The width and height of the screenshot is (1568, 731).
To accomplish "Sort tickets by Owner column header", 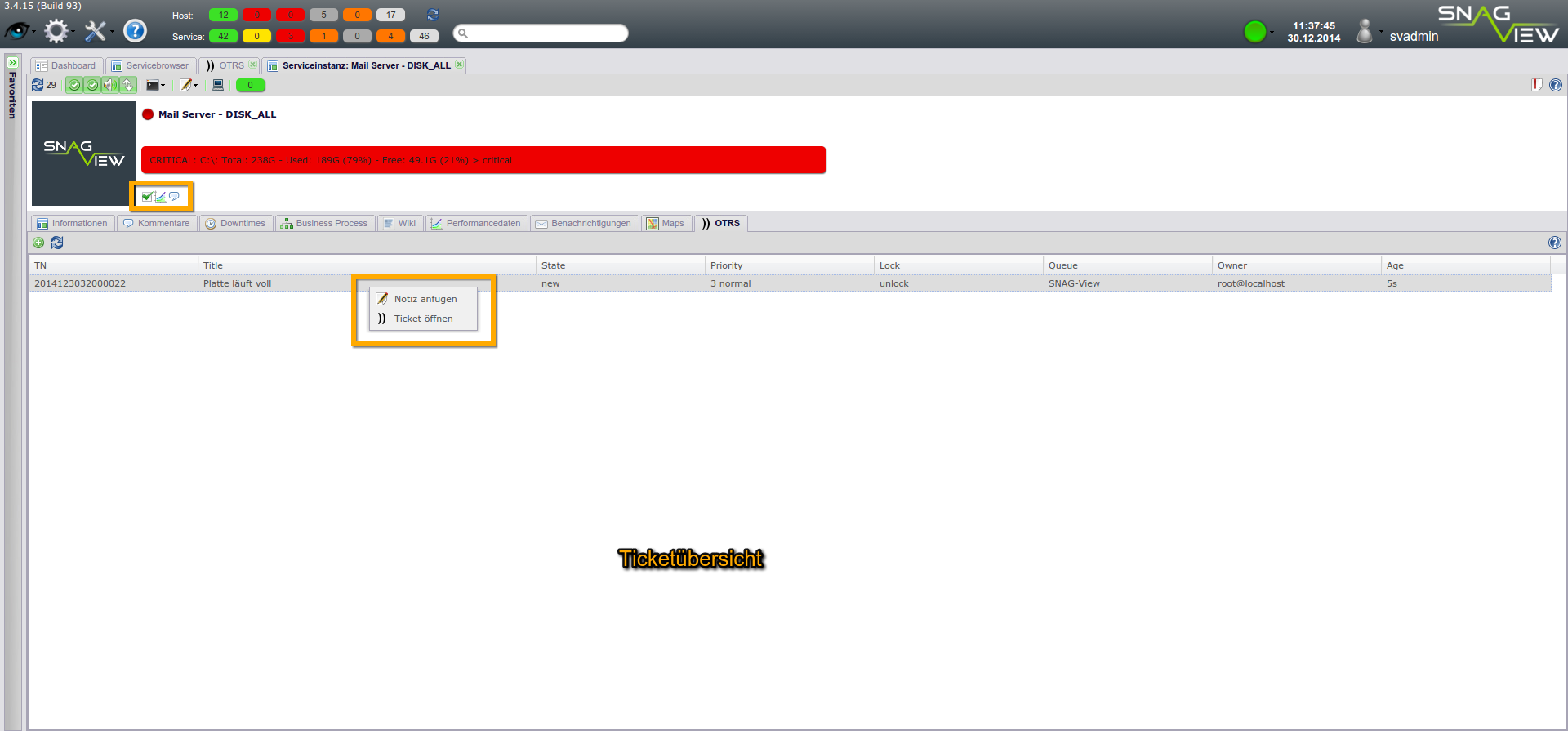I will [1296, 265].
